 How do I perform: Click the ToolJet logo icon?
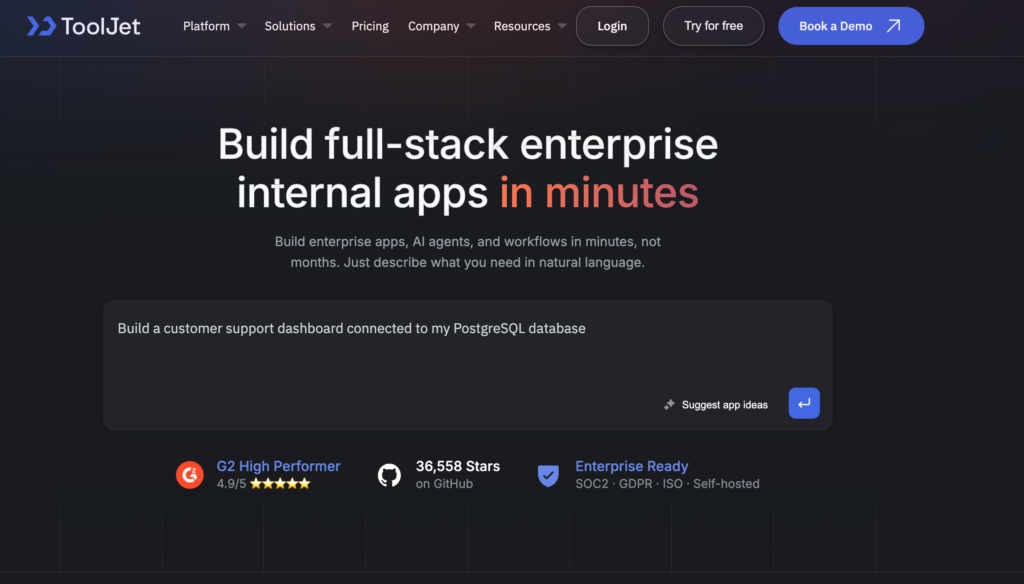tap(41, 26)
